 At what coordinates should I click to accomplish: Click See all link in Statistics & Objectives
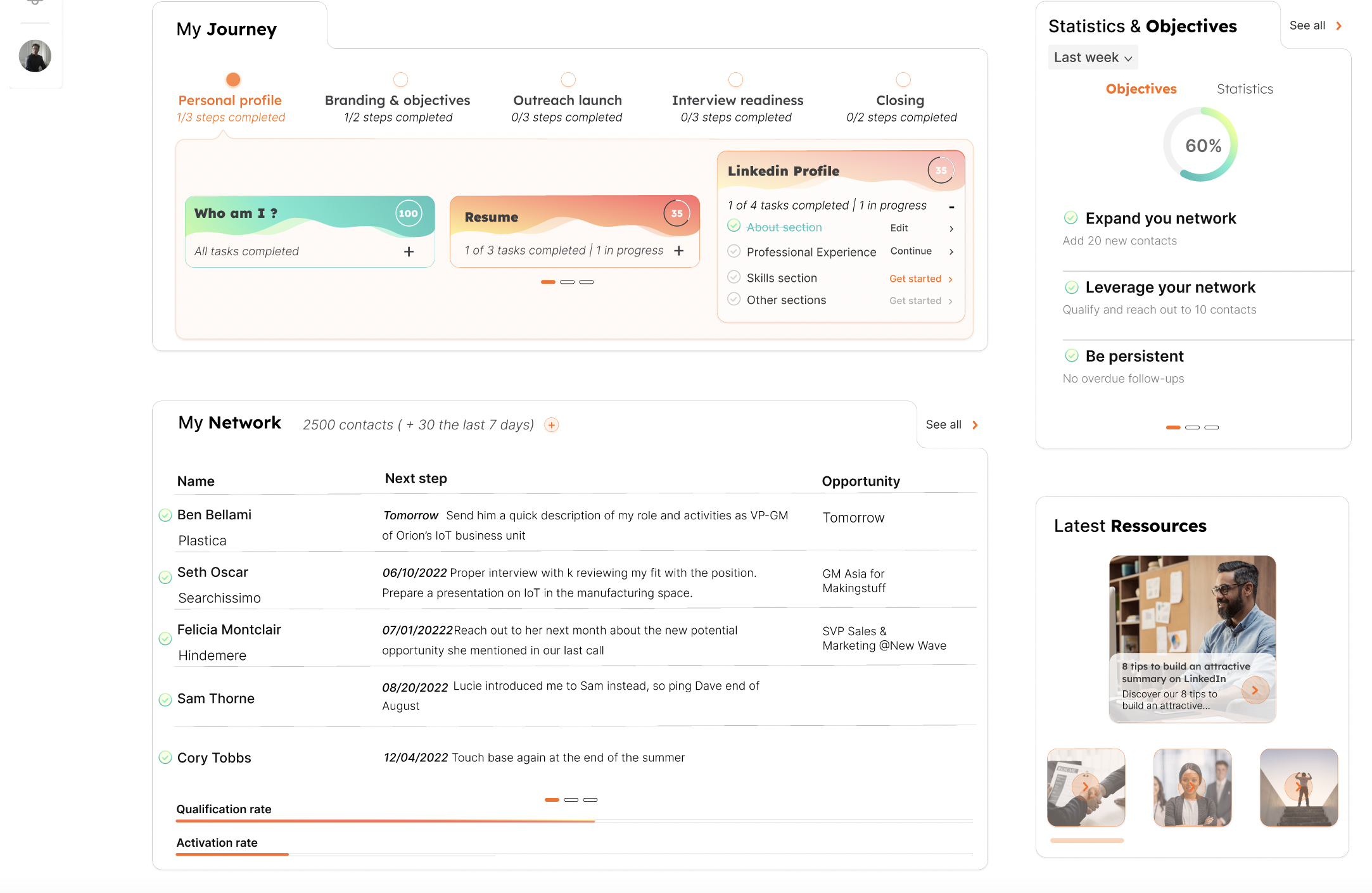[x=1307, y=25]
